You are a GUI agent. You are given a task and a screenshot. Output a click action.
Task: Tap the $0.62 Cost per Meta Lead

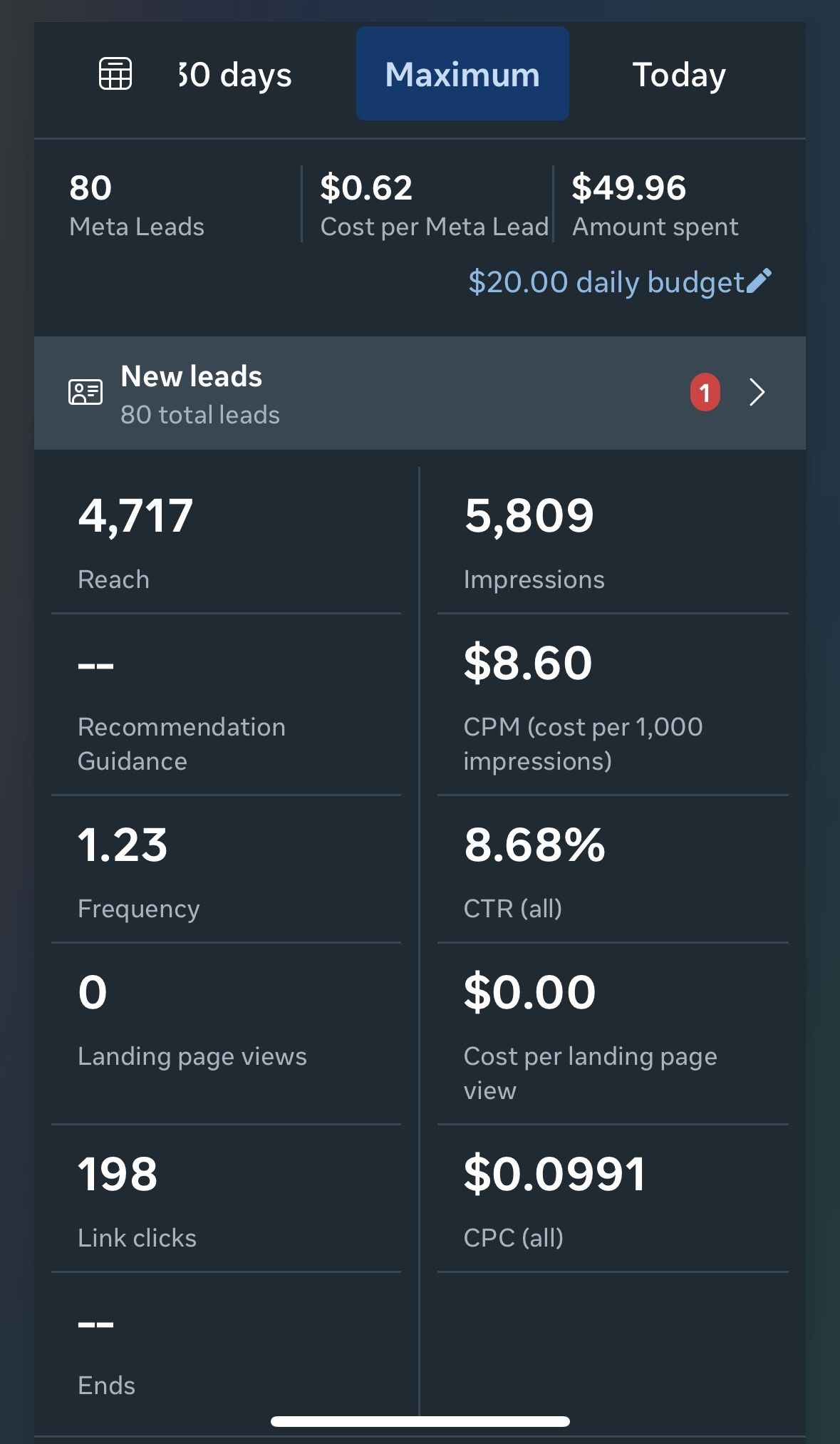pos(433,205)
